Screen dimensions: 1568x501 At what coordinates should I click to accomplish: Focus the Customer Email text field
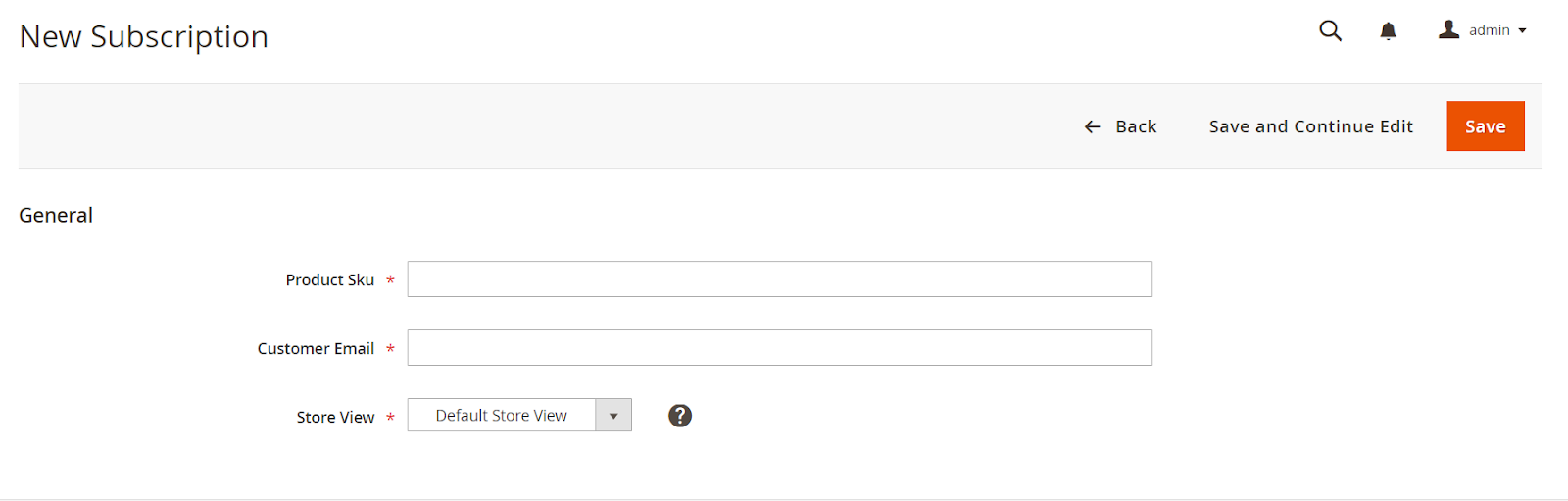[779, 348]
